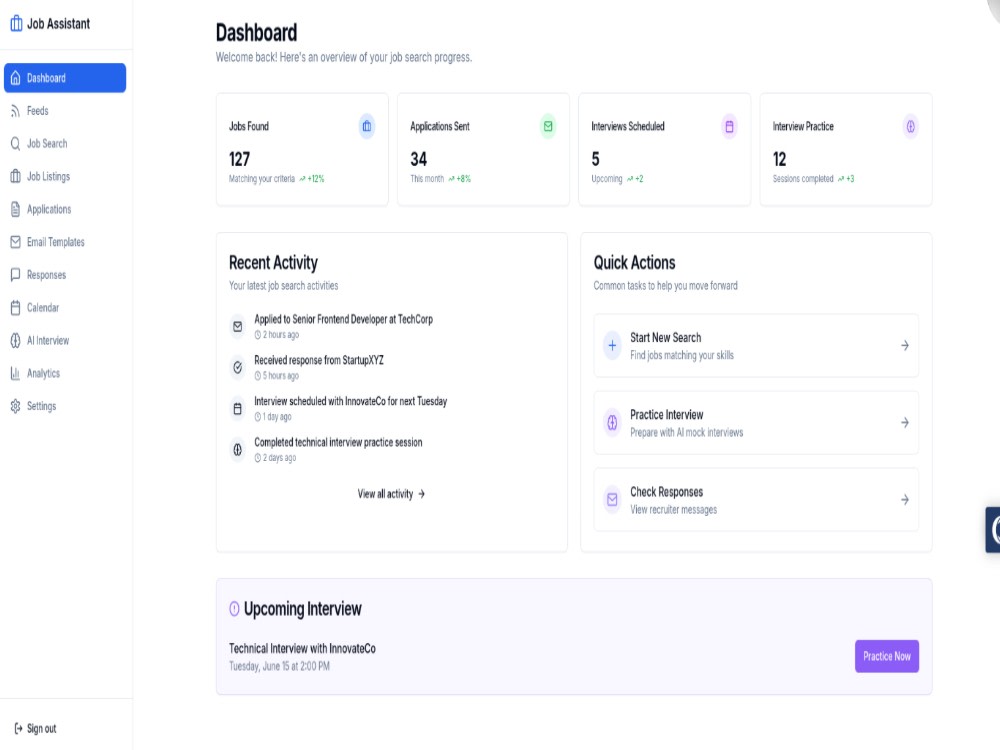Click "Completed technical interview practice session"
This screenshot has height=750, width=1000.
[x=338, y=442]
